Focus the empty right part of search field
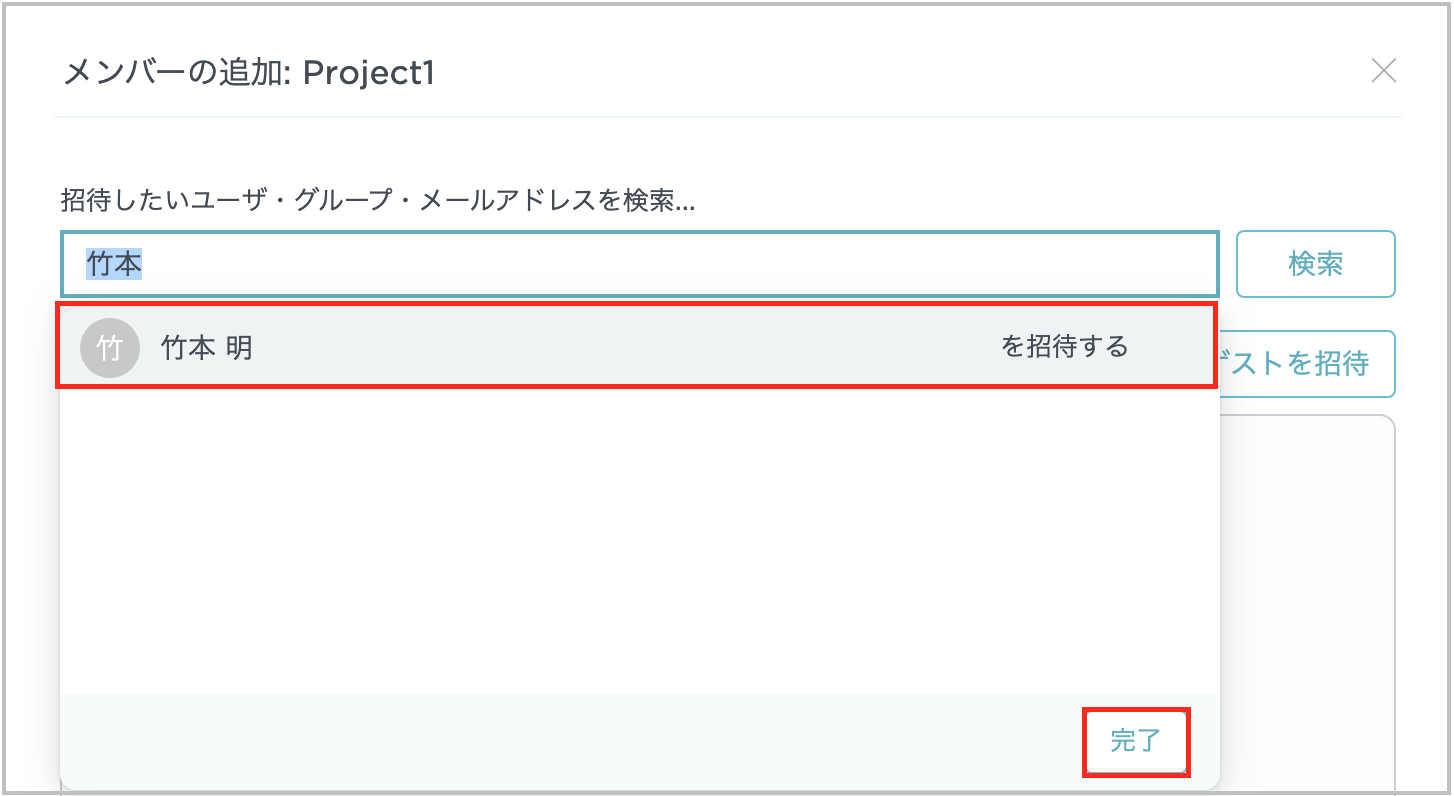Image resolution: width=1454 pixels, height=796 pixels. [800, 264]
